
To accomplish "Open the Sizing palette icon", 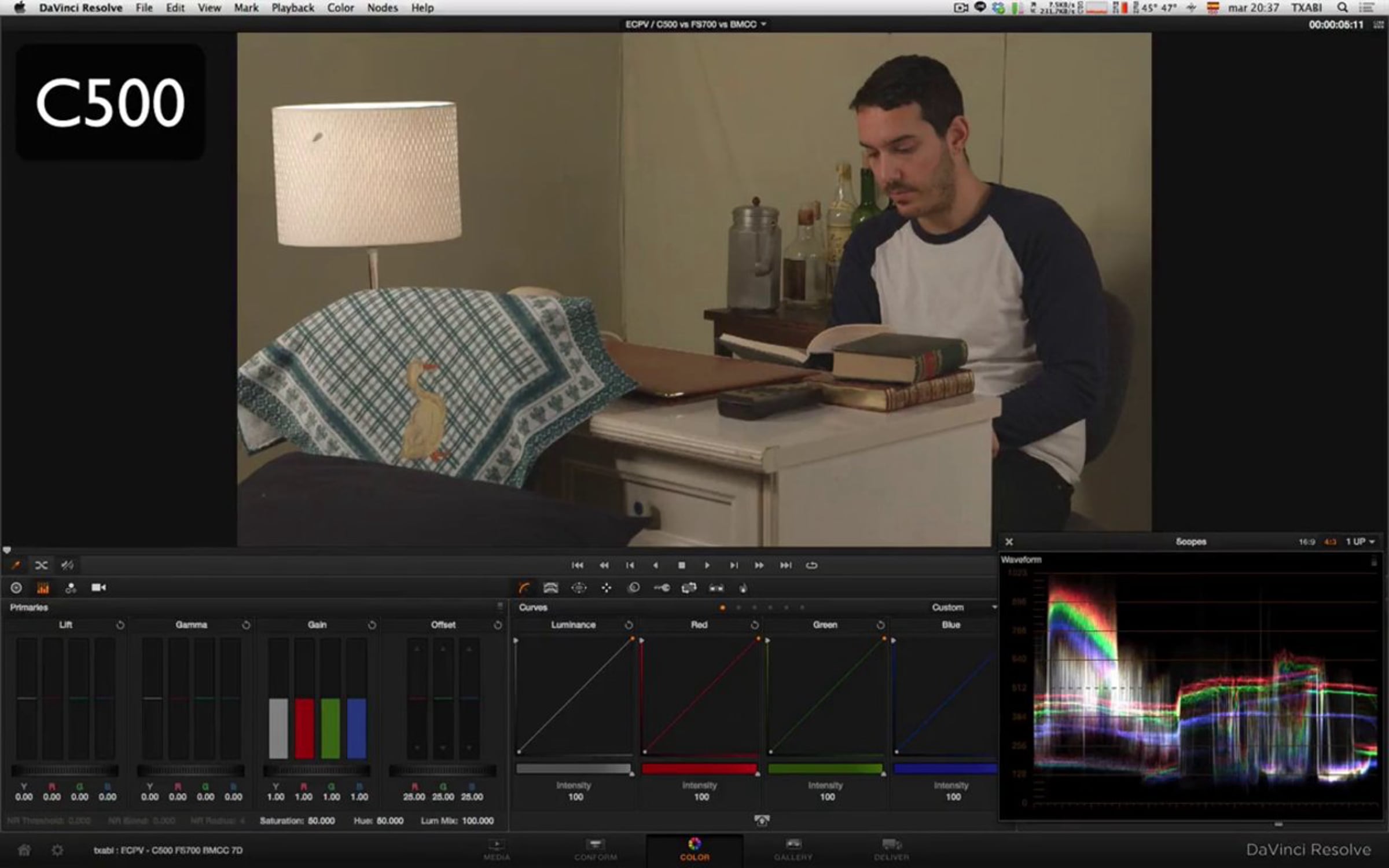I will [689, 589].
